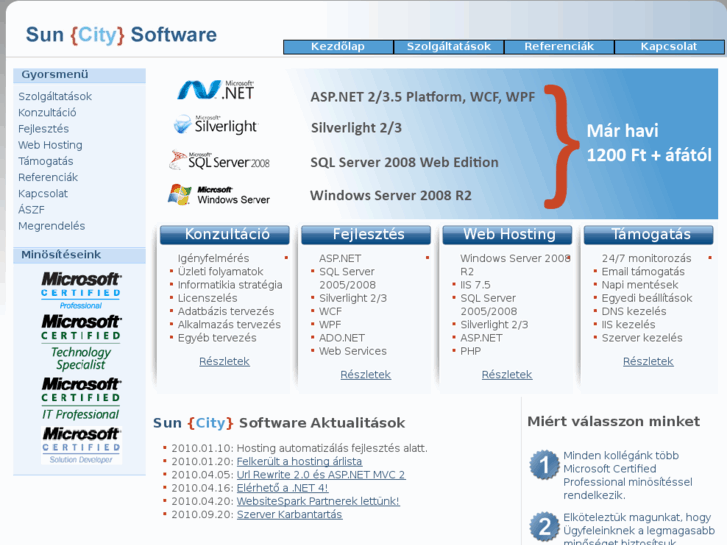The height and width of the screenshot is (545, 727).
Task: Click the 2010.01.10 Hosting automatizálás news entry
Action: point(300,449)
